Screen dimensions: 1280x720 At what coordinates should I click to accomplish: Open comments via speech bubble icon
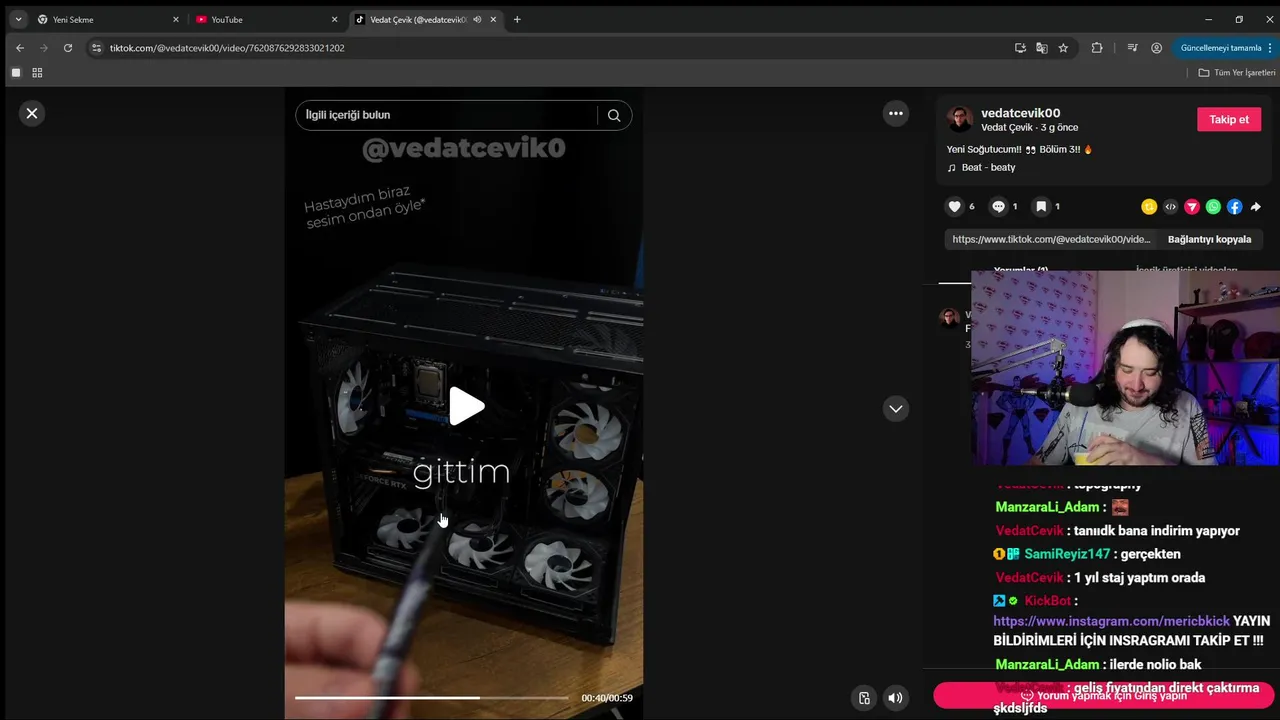tap(998, 207)
